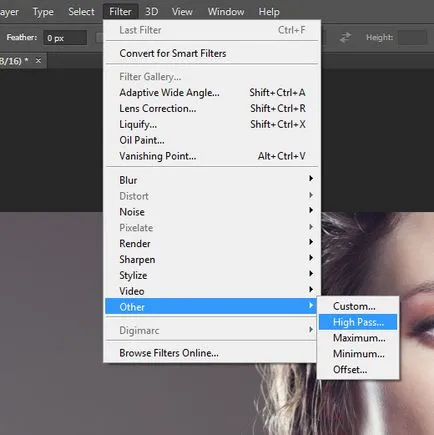Expand the Sharpen submenu

tap(212, 259)
